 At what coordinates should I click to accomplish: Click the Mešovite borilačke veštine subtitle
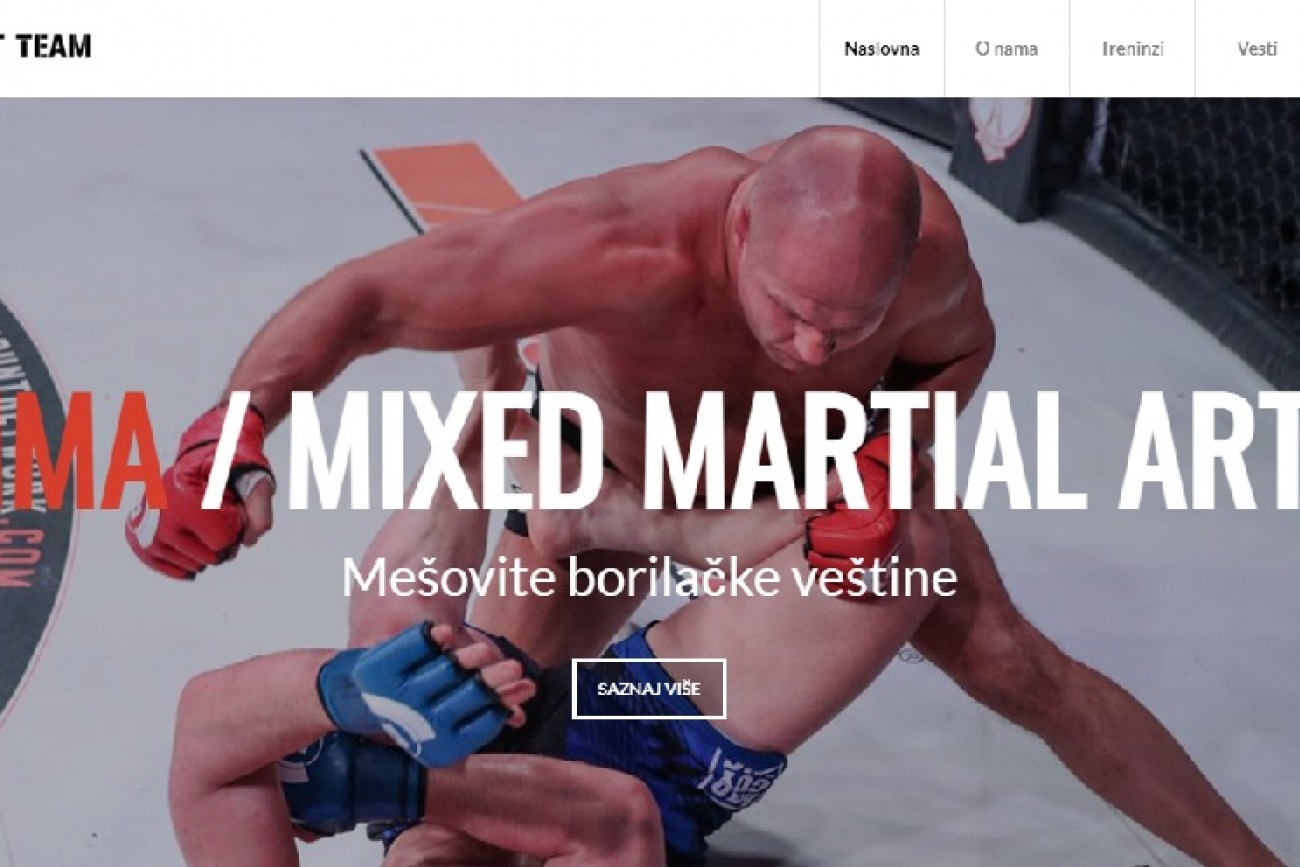(x=650, y=578)
